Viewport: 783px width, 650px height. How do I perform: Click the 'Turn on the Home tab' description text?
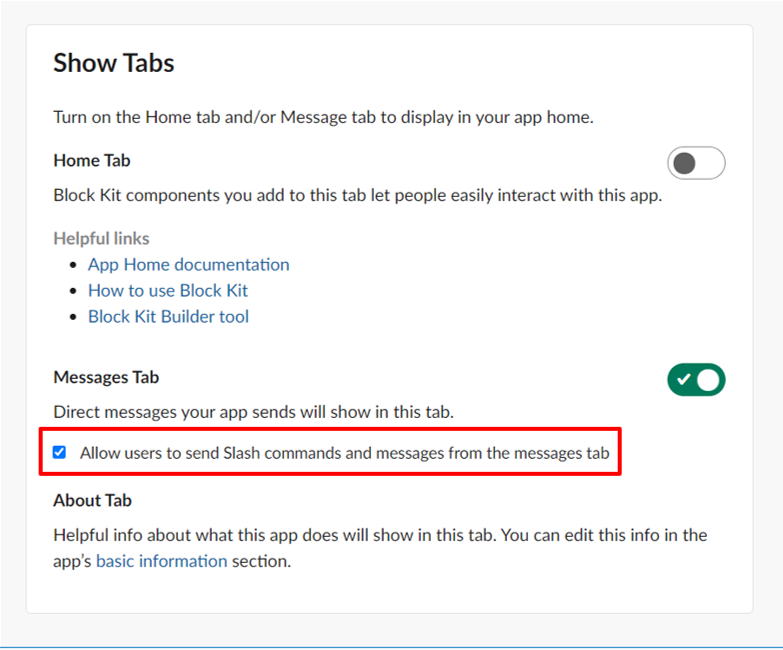coord(323,117)
